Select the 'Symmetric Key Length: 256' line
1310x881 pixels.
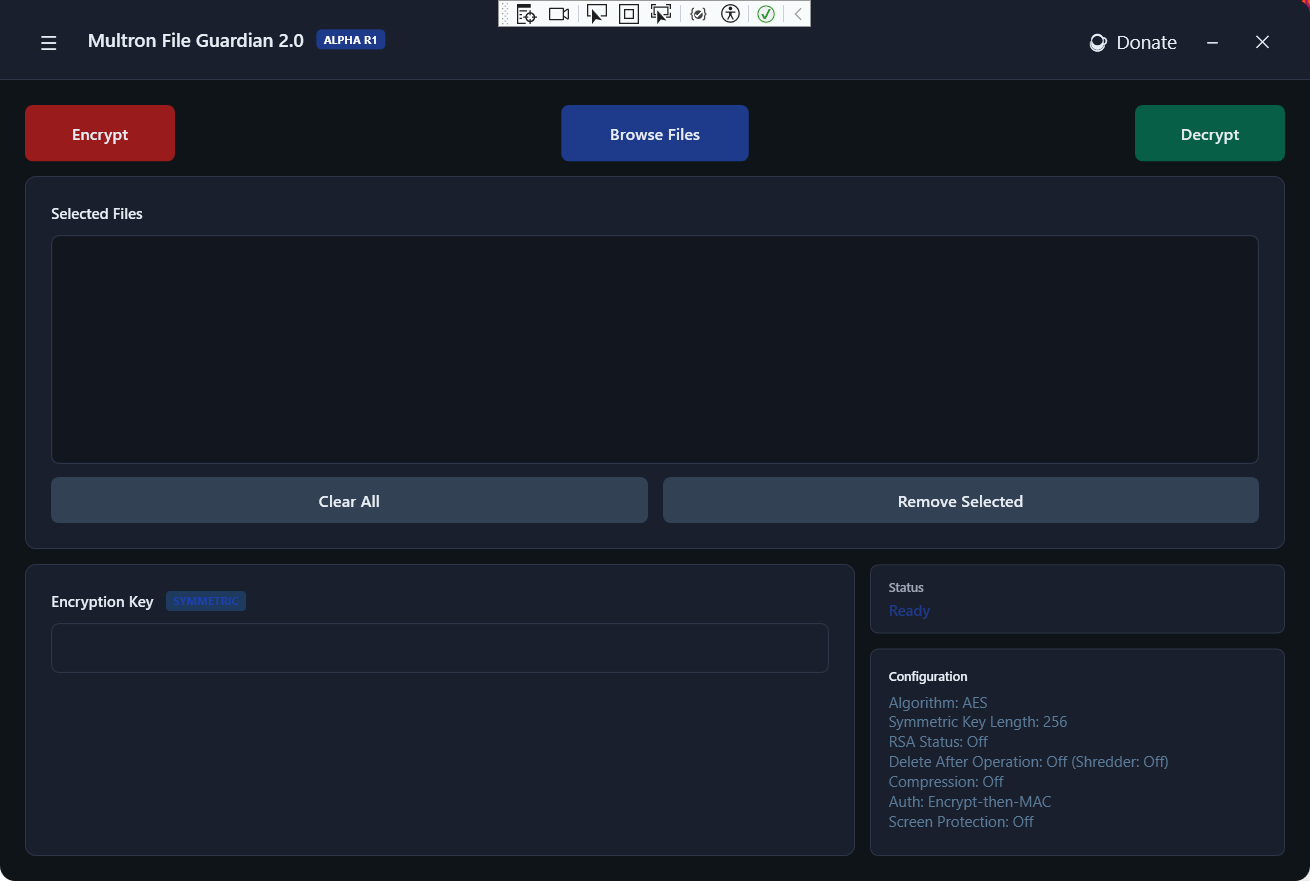coord(978,722)
